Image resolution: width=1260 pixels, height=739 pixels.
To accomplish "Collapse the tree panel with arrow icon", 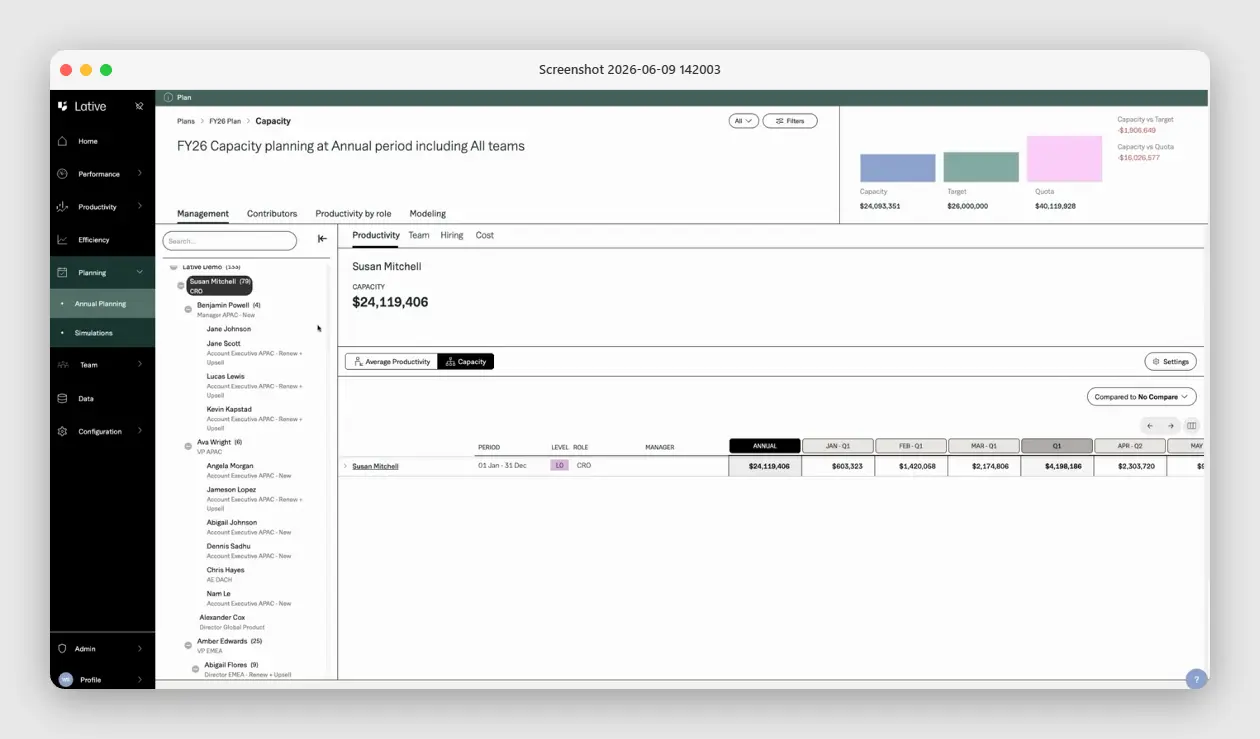I will pos(322,239).
